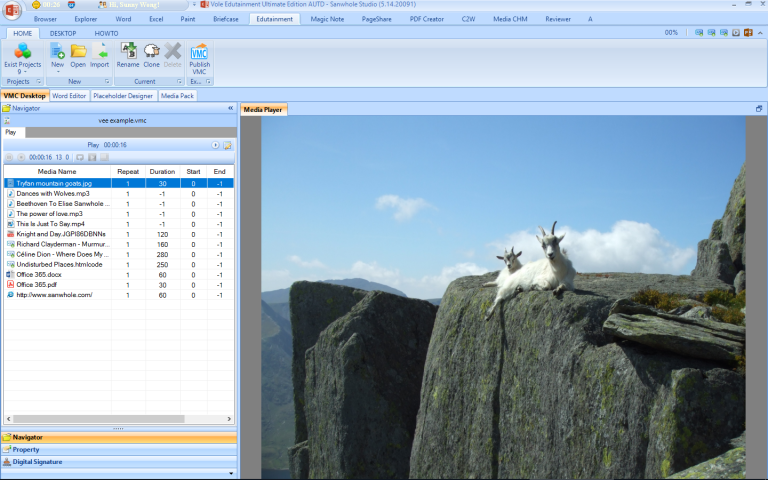Open the Property panel bar
This screenshot has width=768, height=480.
pos(119,450)
